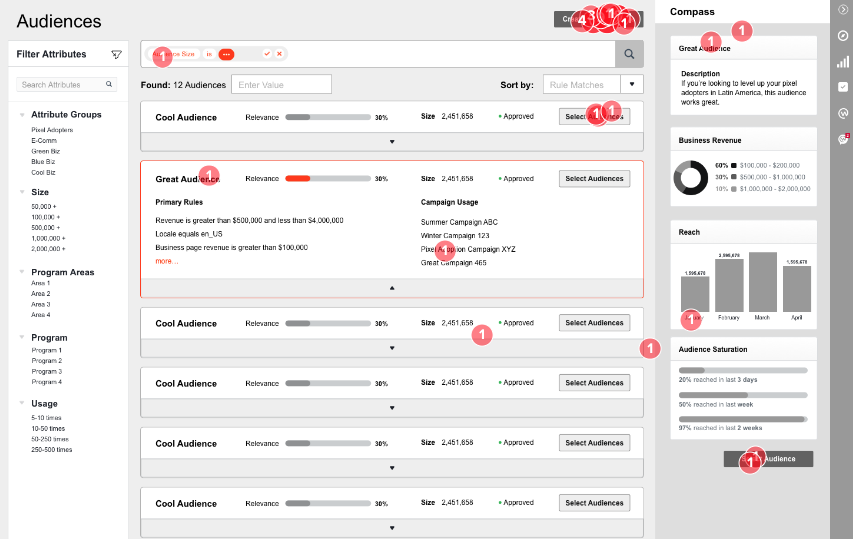Click the bar chart analytics sidebar icon

click(843, 62)
